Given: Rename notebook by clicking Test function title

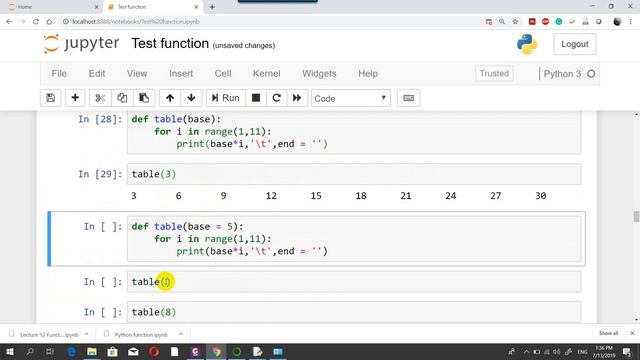Looking at the screenshot, I should coord(170,43).
